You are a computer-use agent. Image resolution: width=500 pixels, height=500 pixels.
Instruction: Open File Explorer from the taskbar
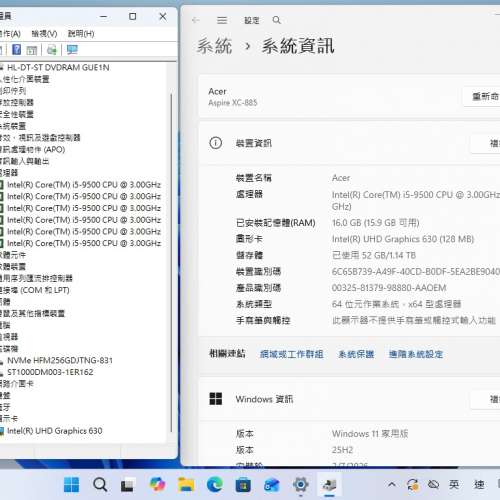click(x=186, y=485)
